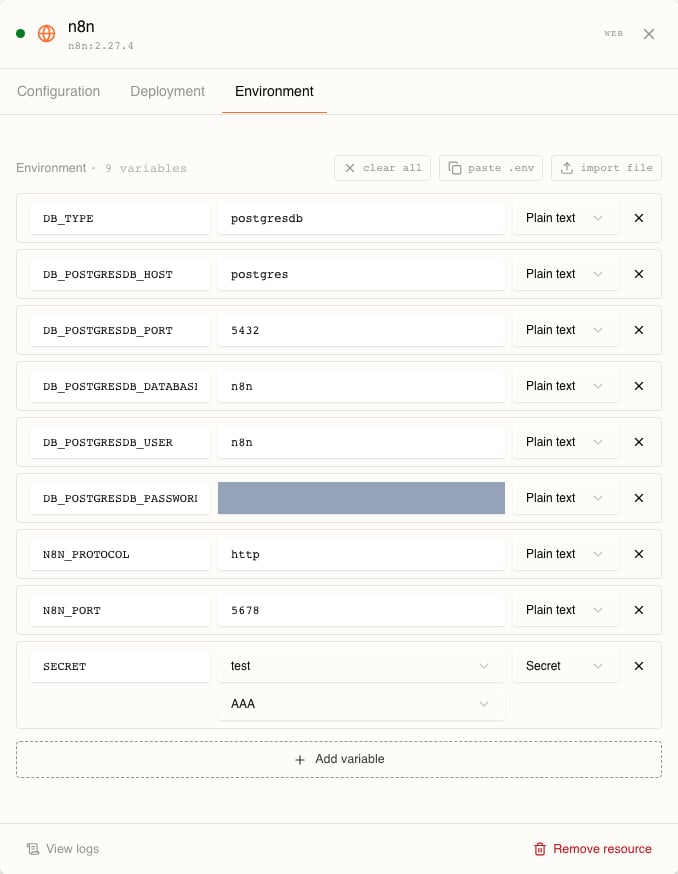The image size is (678, 874).
Task: Switch to the Configuration tab
Action: (59, 91)
